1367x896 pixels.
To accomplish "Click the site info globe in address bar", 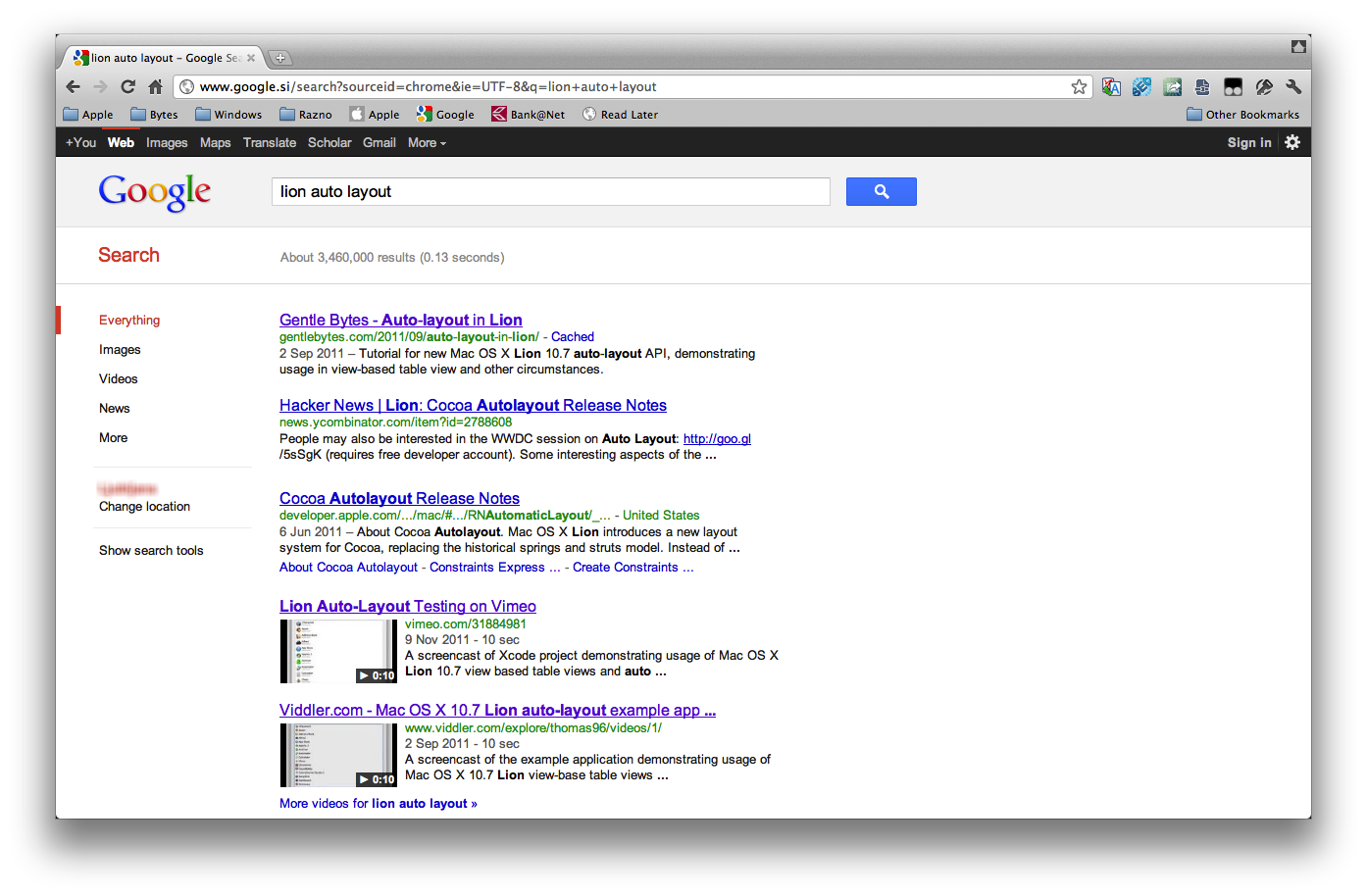I will pyautogui.click(x=187, y=87).
